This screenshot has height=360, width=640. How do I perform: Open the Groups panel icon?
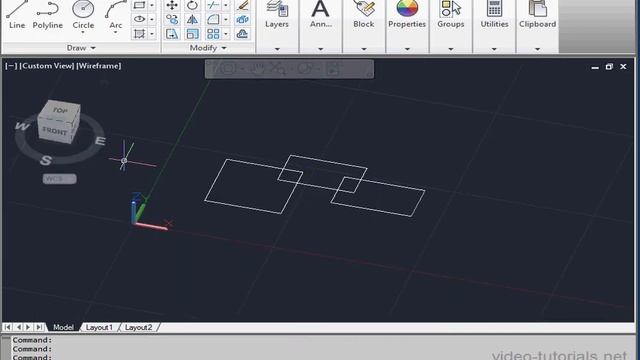[x=451, y=9]
